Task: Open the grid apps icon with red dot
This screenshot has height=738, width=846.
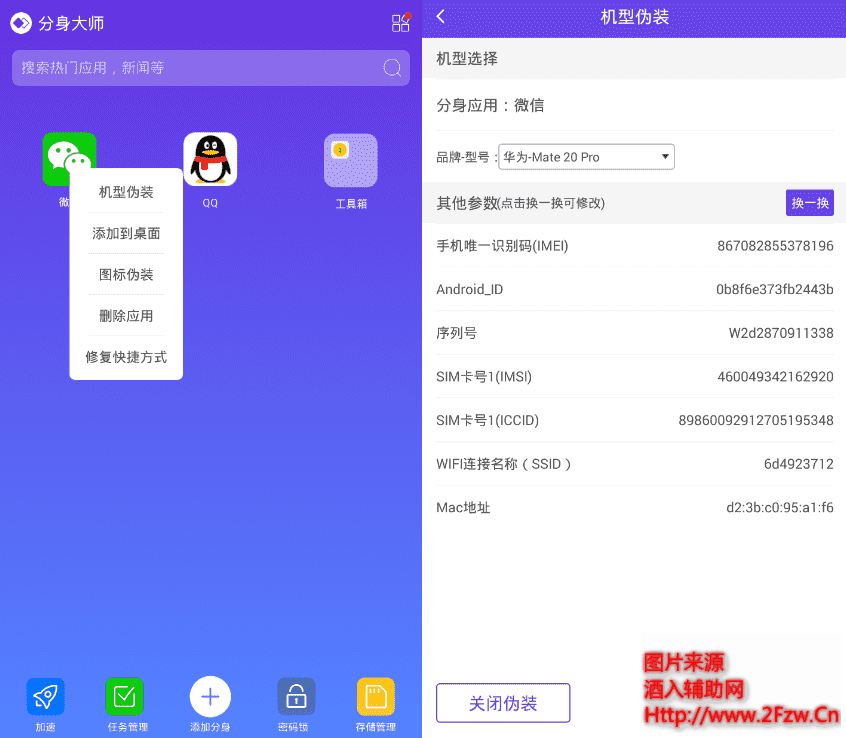Action: click(x=401, y=23)
